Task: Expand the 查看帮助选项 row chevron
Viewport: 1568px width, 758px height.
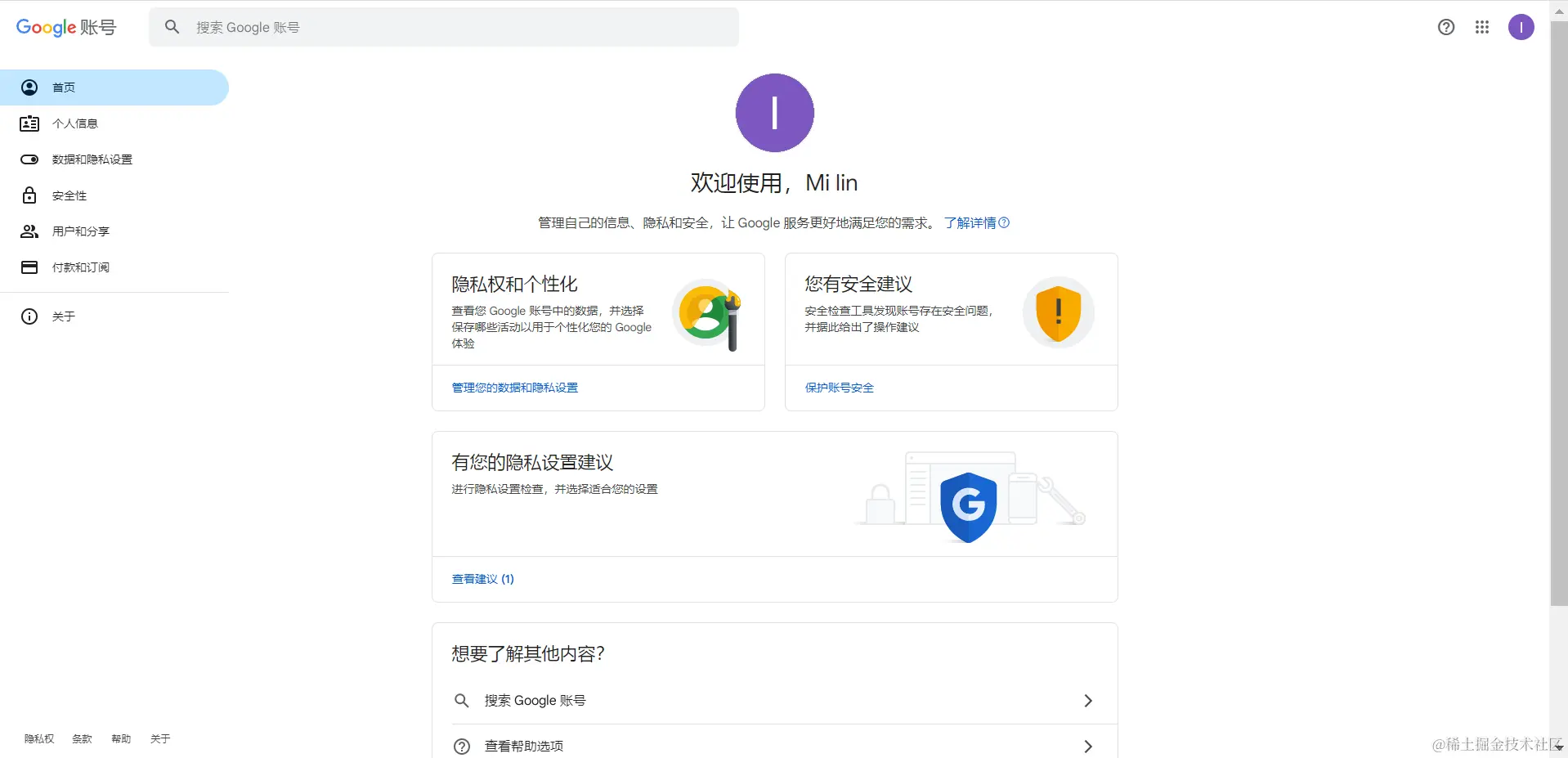Action: pyautogui.click(x=1088, y=747)
